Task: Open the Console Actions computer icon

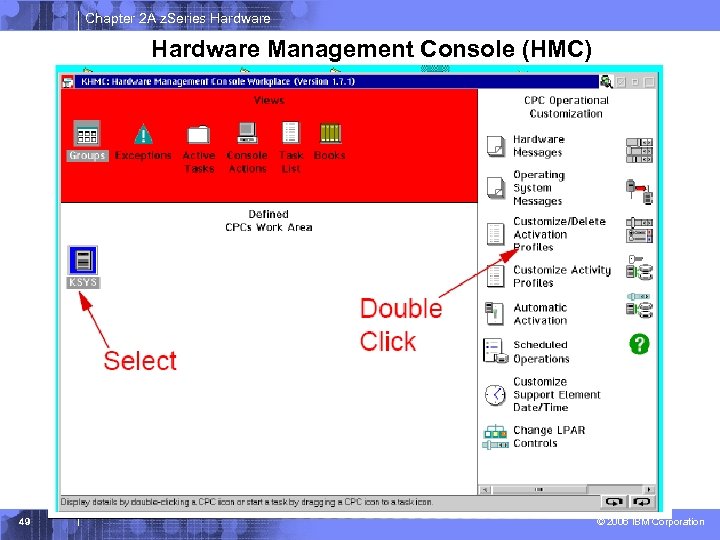Action: (247, 133)
